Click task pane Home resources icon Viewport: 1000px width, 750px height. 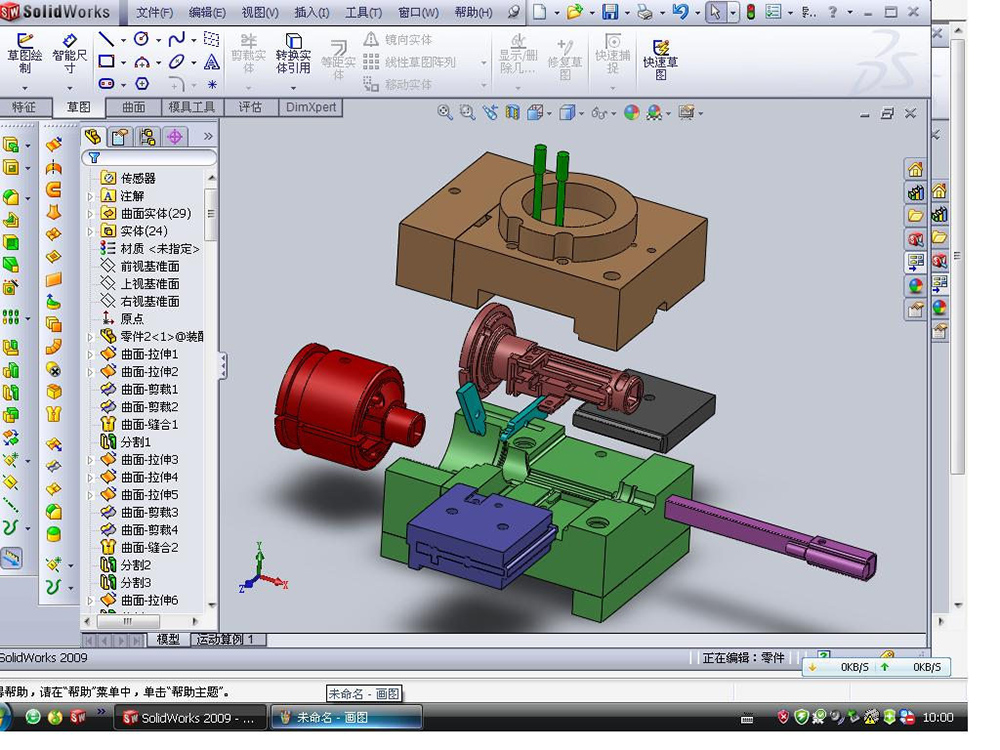915,170
